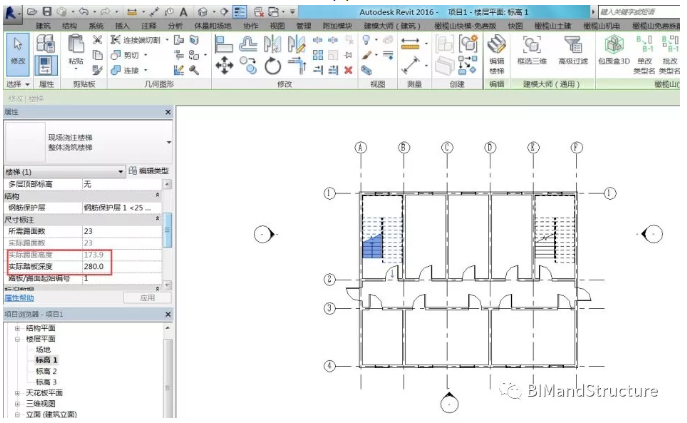Open the 建筑 ribbon tab
The height and width of the screenshot is (423, 687).
(43, 26)
